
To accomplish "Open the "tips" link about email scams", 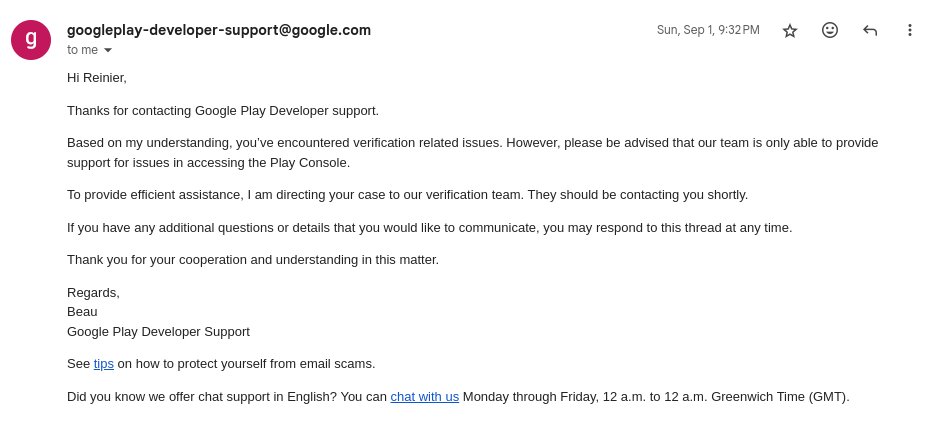I will click(x=104, y=364).
